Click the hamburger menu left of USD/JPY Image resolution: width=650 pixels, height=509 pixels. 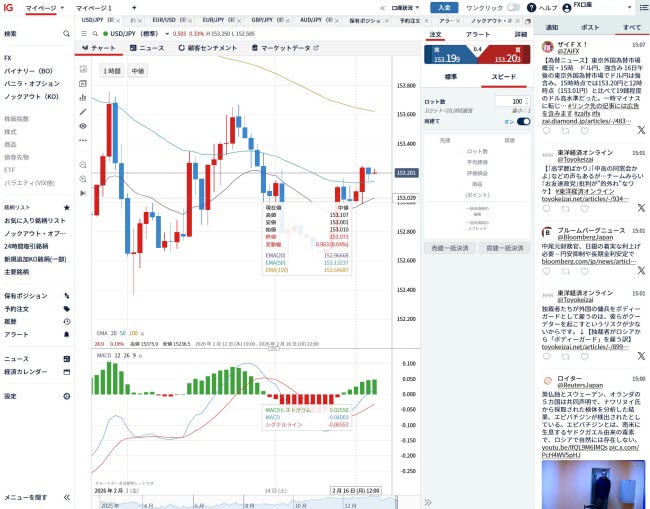point(84,34)
